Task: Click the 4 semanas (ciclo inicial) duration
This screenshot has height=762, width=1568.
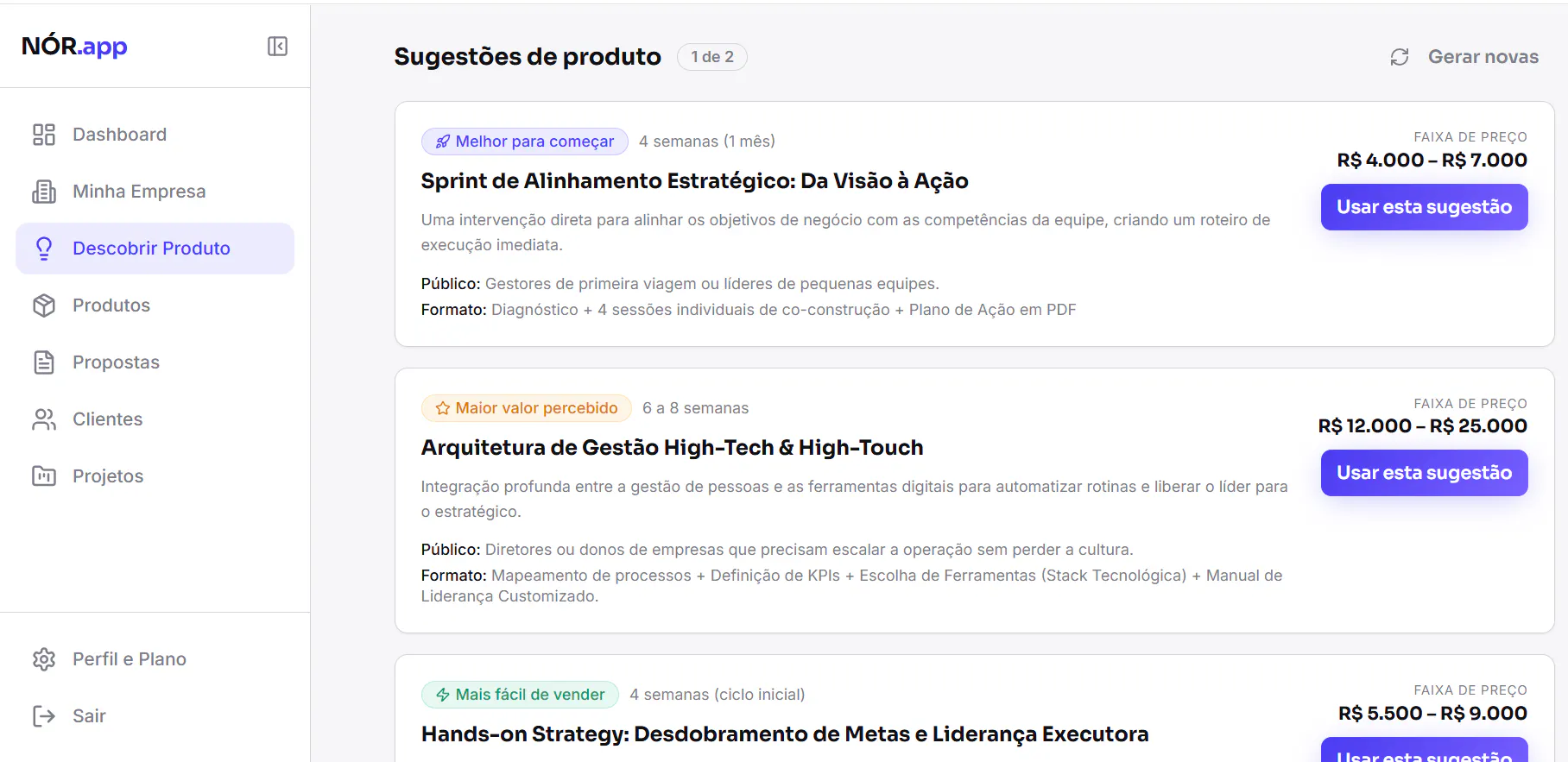Action: pos(718,695)
